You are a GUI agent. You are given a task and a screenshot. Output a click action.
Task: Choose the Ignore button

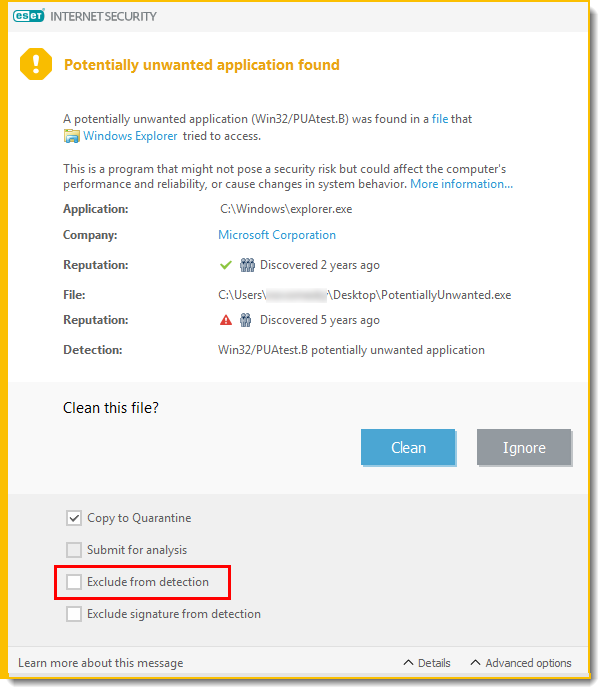(x=524, y=447)
